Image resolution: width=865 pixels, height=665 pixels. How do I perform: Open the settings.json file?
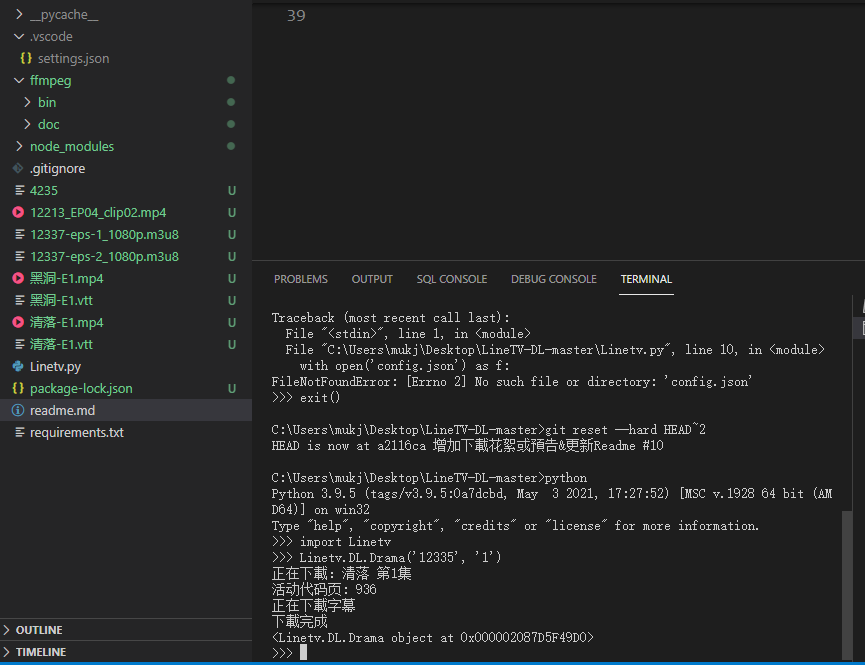pyautogui.click(x=73, y=58)
